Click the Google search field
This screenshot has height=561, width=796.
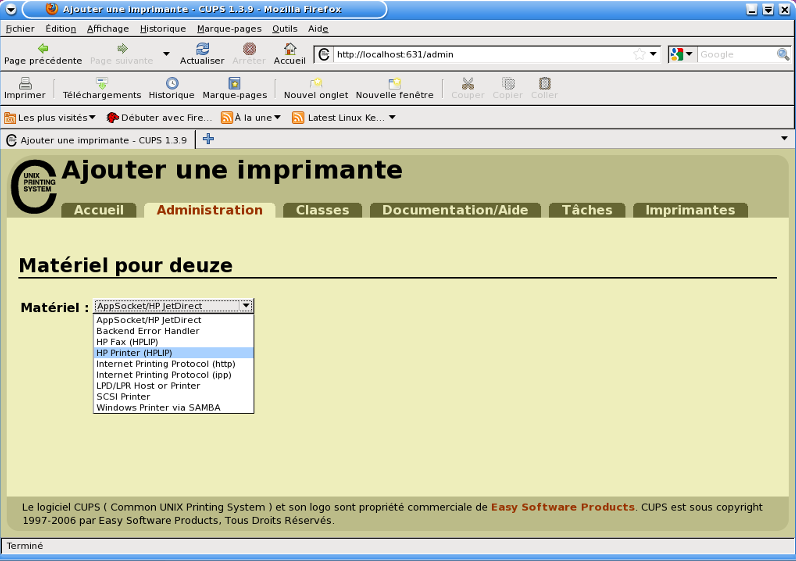coord(736,54)
